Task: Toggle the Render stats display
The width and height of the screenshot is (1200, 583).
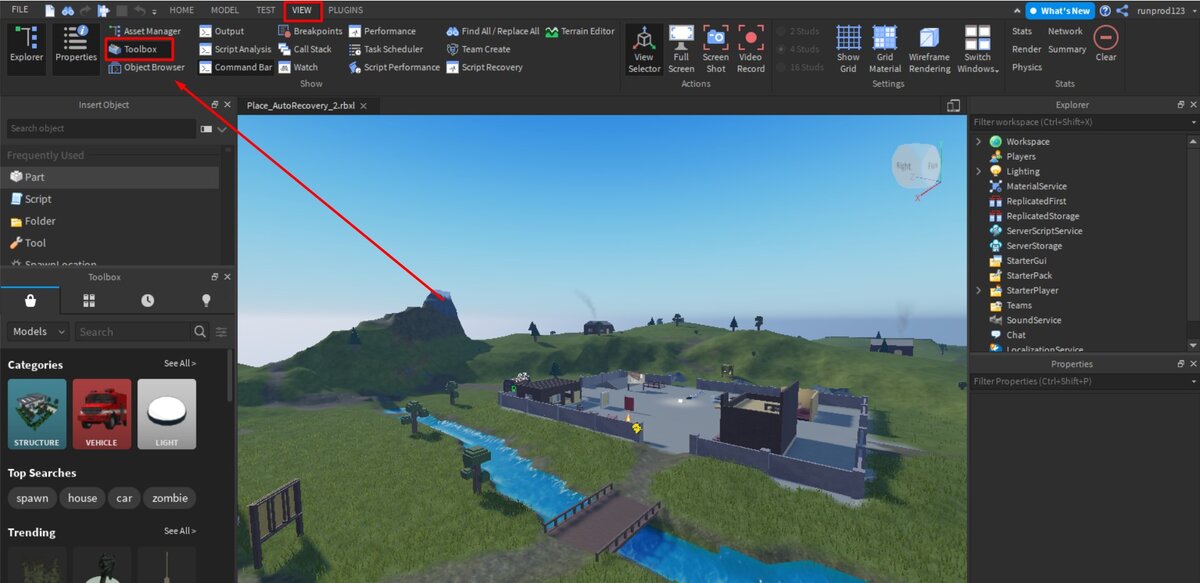Action: 1026,49
